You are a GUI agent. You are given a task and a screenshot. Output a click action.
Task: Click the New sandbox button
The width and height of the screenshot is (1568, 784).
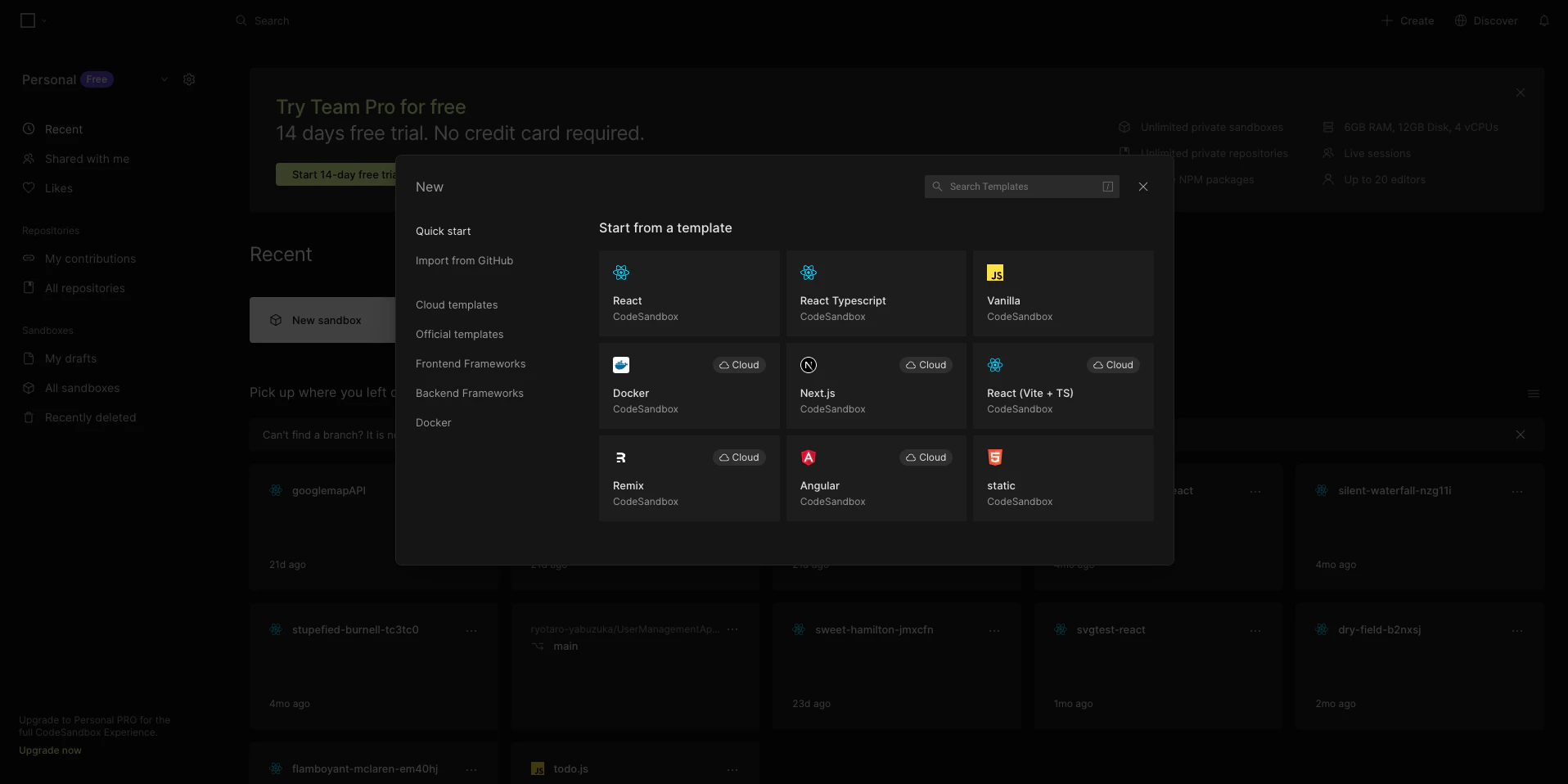point(322,320)
